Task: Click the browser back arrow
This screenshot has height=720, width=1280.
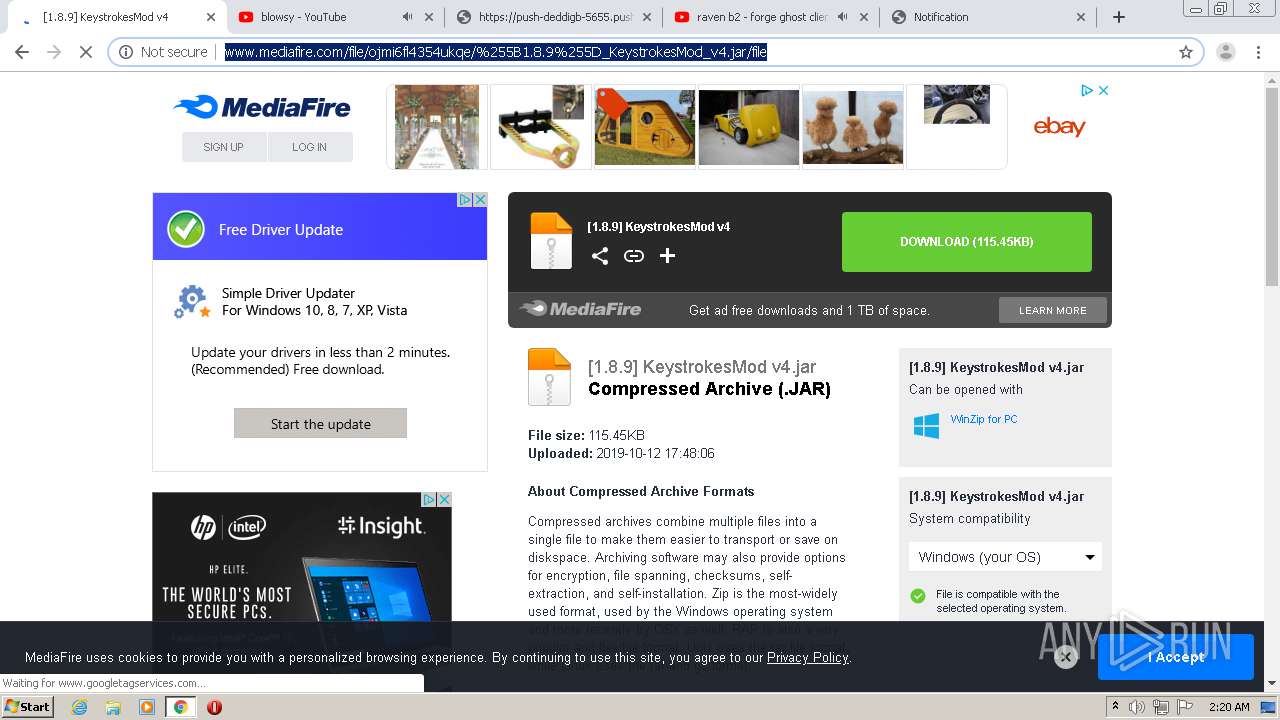Action: [x=22, y=52]
